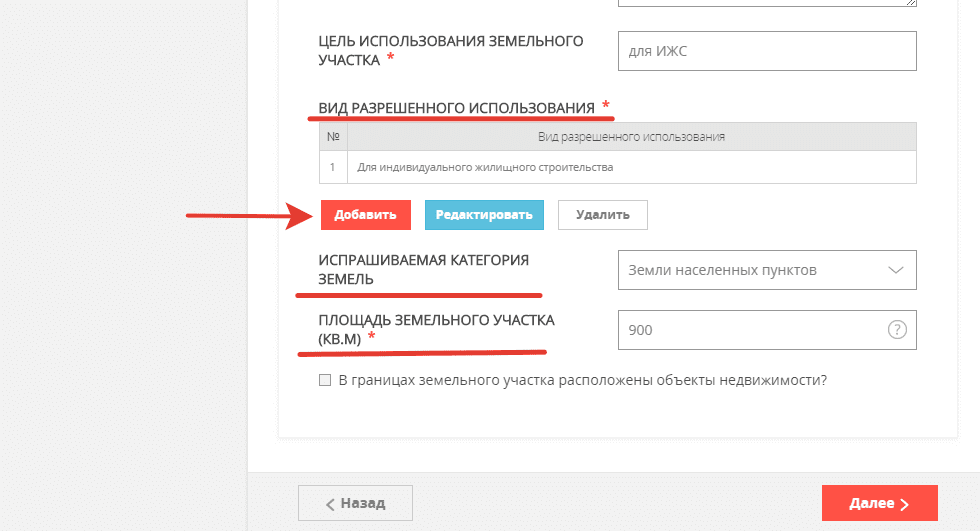980x531 pixels.
Task: Click the 'Цель использования земельного участка' label
Action: click(450, 51)
